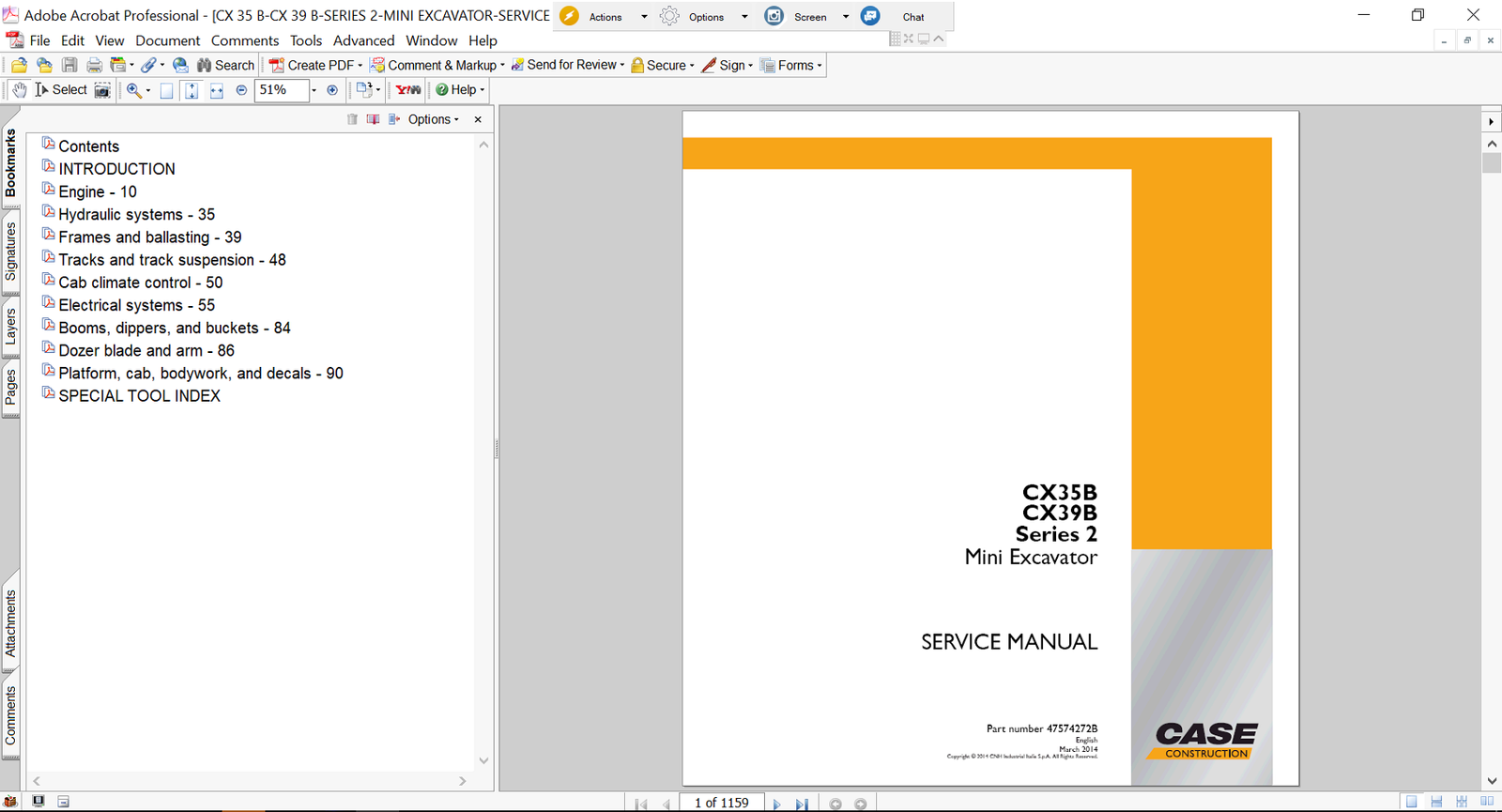Toggle the Fit Page view button

click(192, 90)
